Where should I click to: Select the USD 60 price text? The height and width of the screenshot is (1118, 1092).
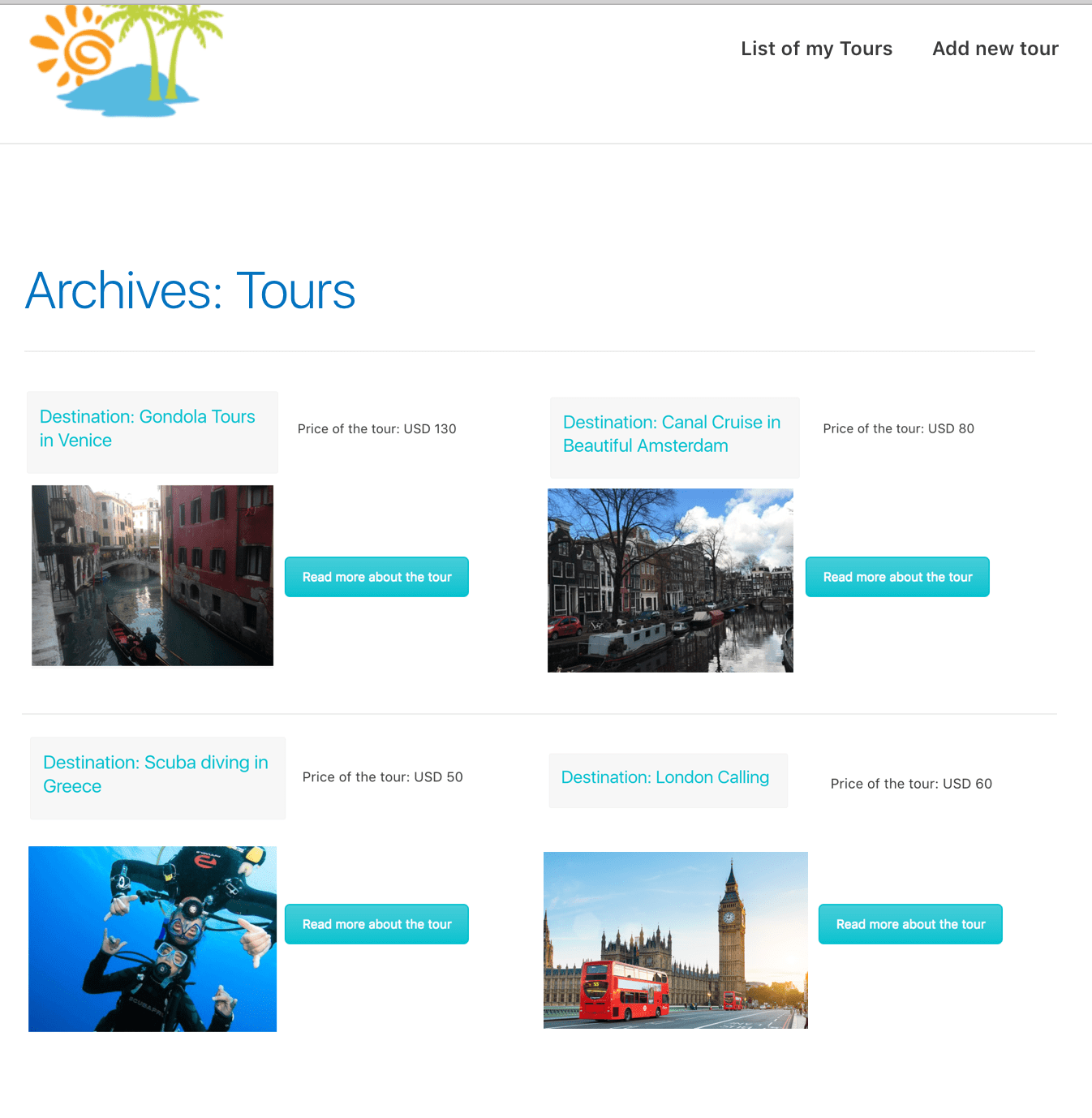pyautogui.click(x=911, y=784)
